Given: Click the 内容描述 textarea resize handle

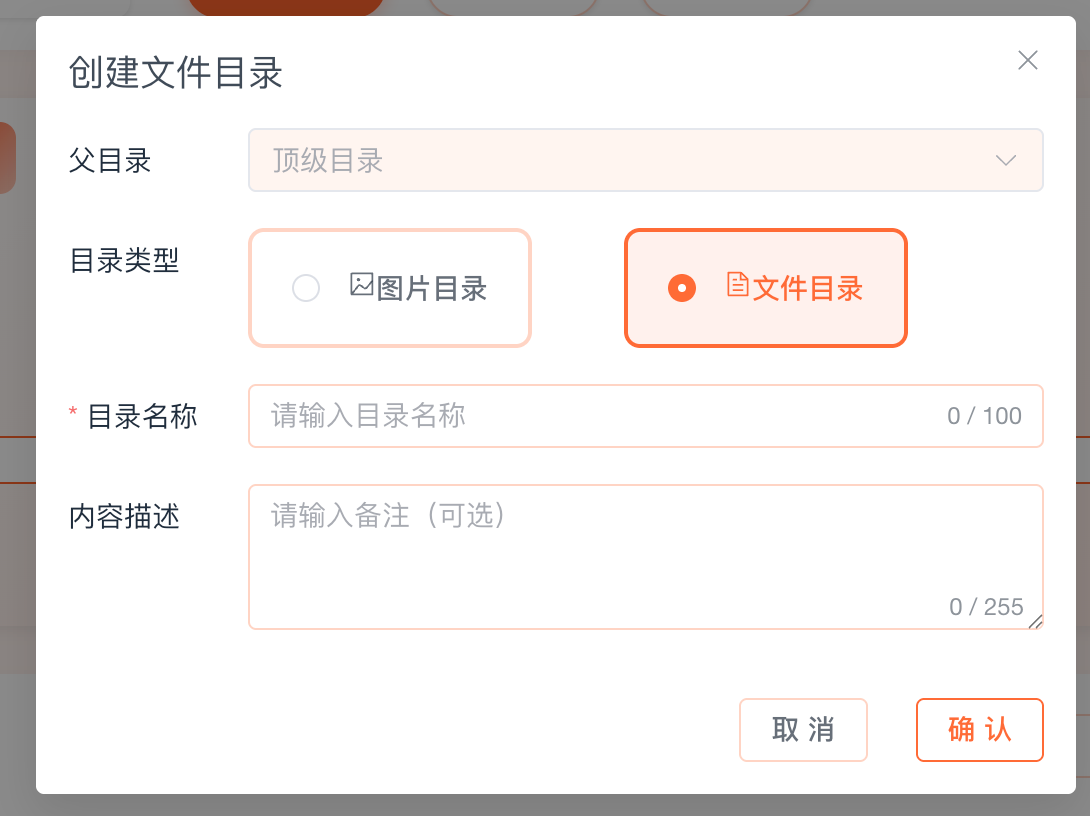Looking at the screenshot, I should point(1035,622).
